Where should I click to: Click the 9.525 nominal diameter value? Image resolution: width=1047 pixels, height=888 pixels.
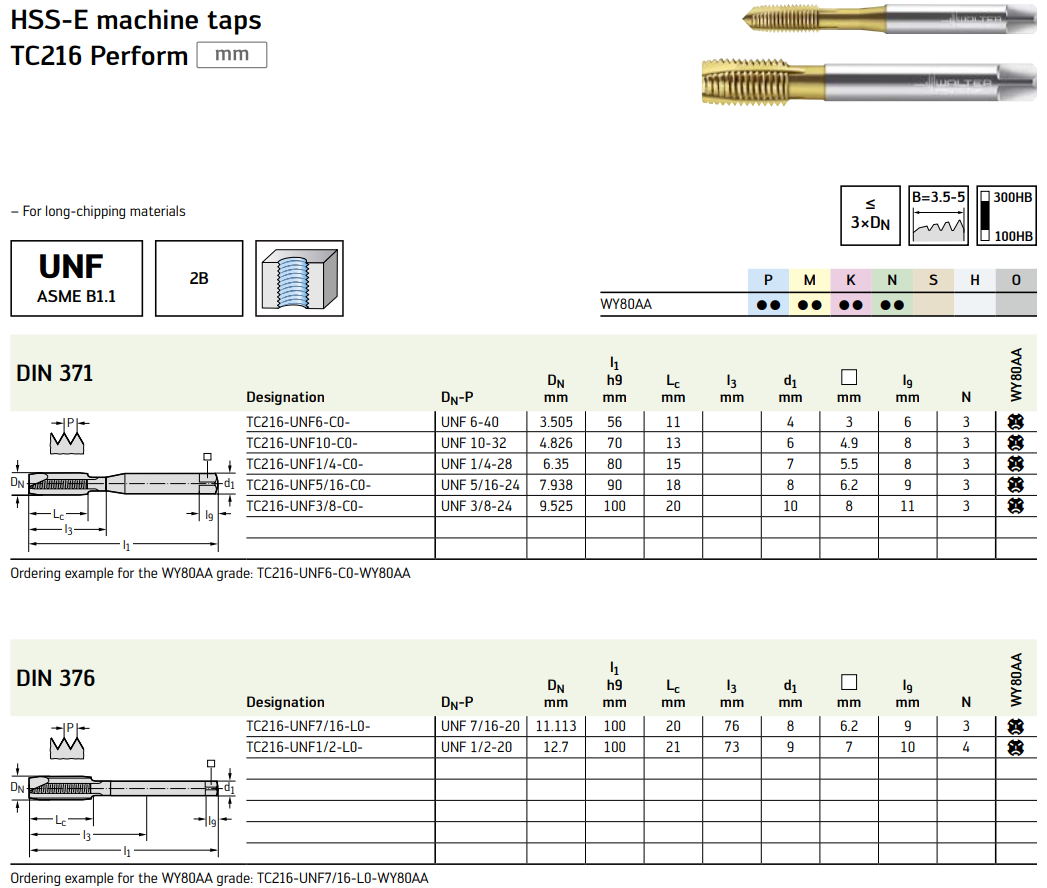pyautogui.click(x=556, y=506)
